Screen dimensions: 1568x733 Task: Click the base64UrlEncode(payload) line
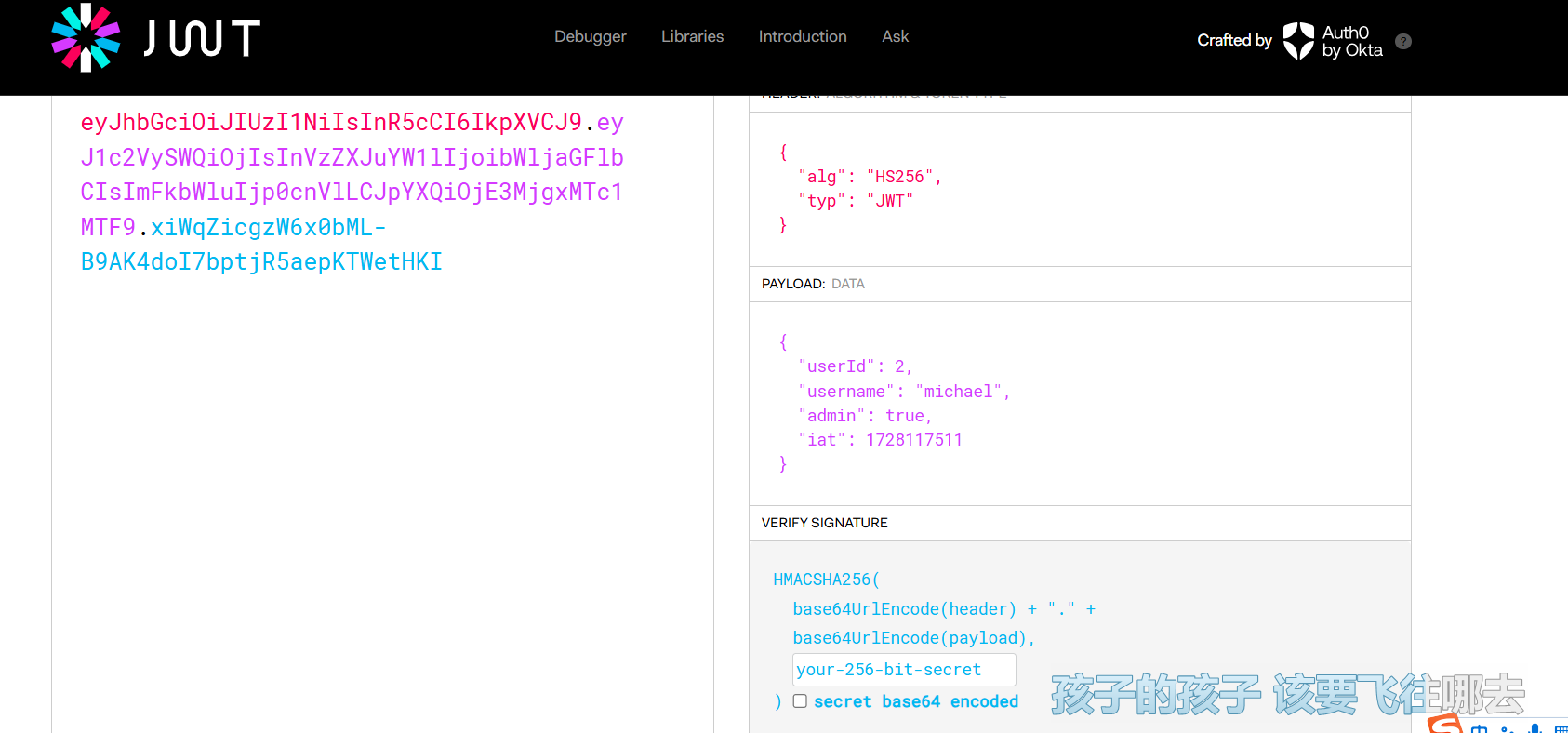913,638
